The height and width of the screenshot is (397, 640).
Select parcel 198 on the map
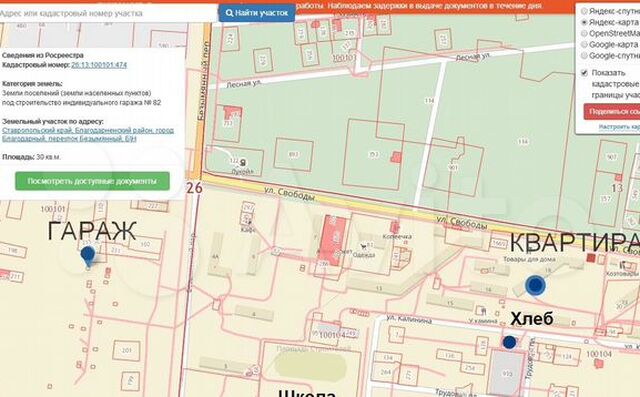point(13,251)
